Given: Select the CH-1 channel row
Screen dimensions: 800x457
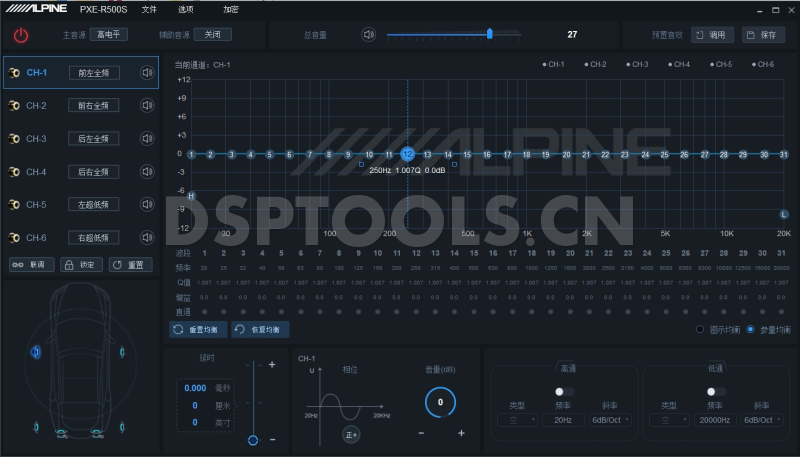Looking at the screenshot, I should (81, 73).
